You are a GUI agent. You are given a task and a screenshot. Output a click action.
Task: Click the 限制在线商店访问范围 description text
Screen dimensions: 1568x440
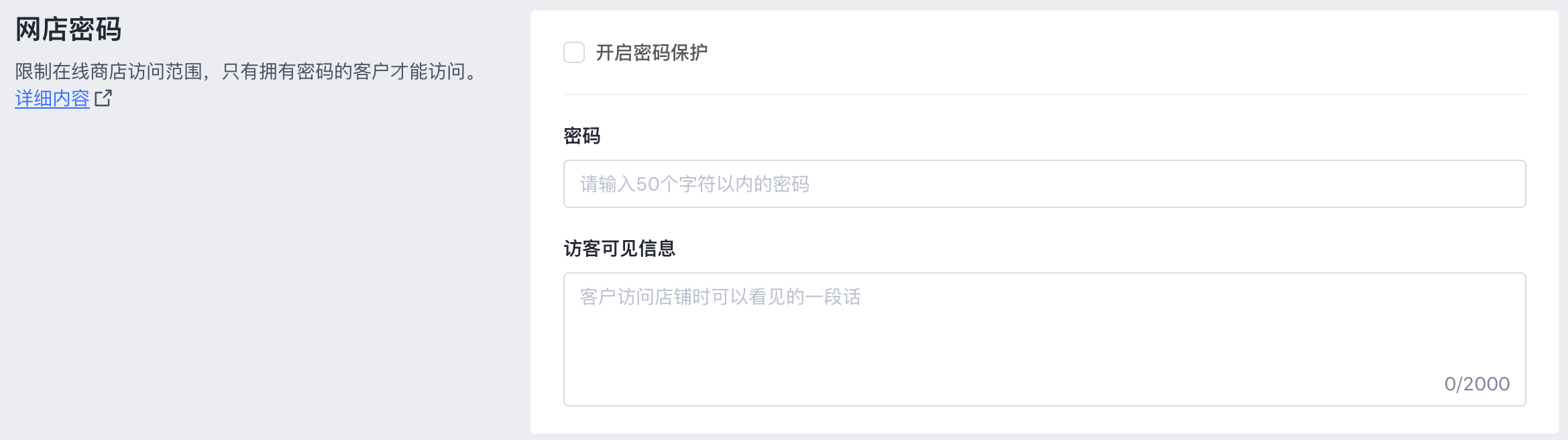click(x=109, y=71)
